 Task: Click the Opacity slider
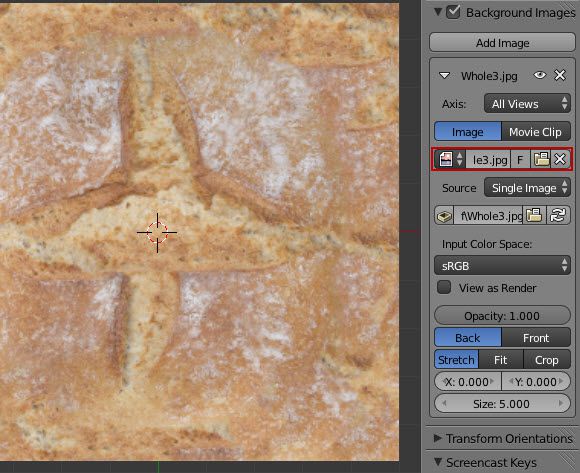pos(502,315)
